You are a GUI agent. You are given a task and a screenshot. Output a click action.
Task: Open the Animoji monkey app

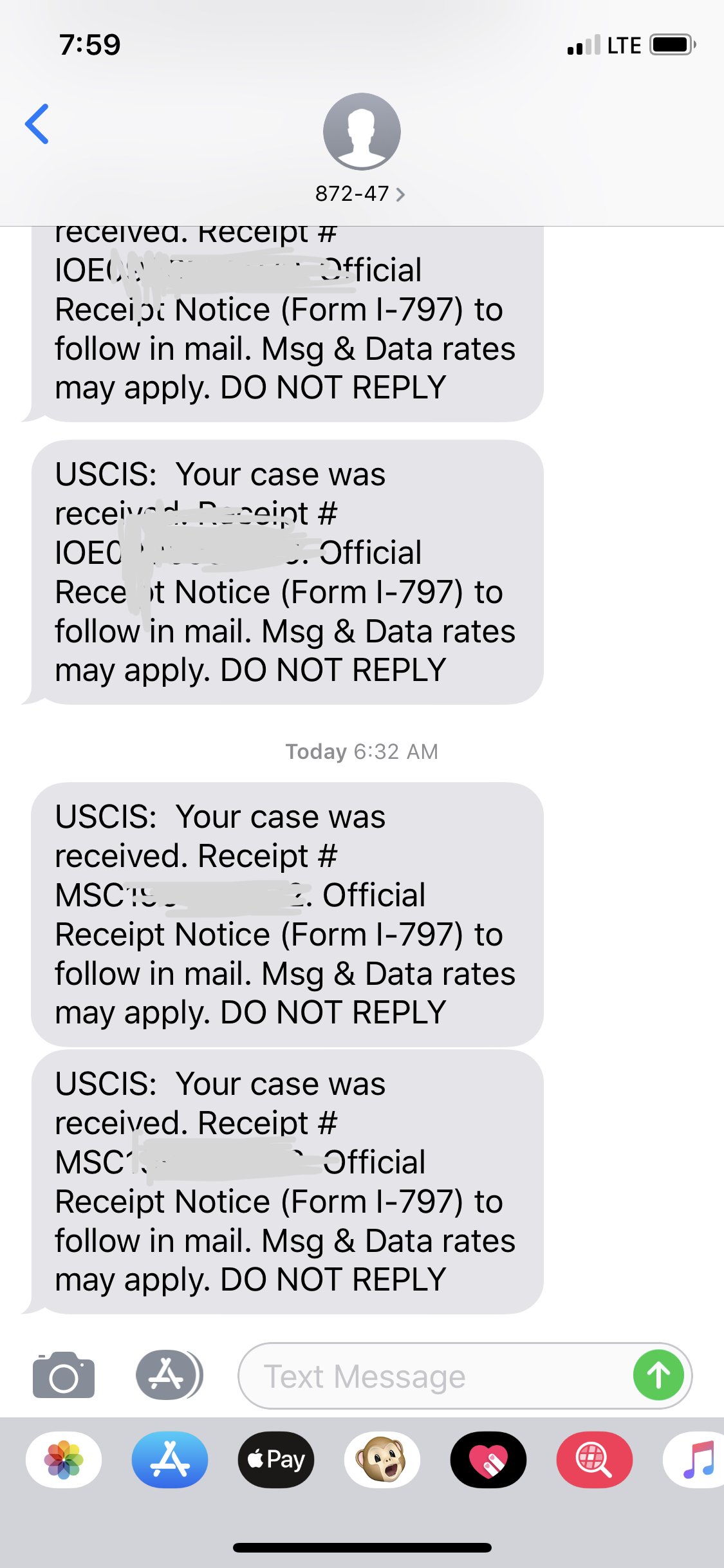tap(382, 1459)
